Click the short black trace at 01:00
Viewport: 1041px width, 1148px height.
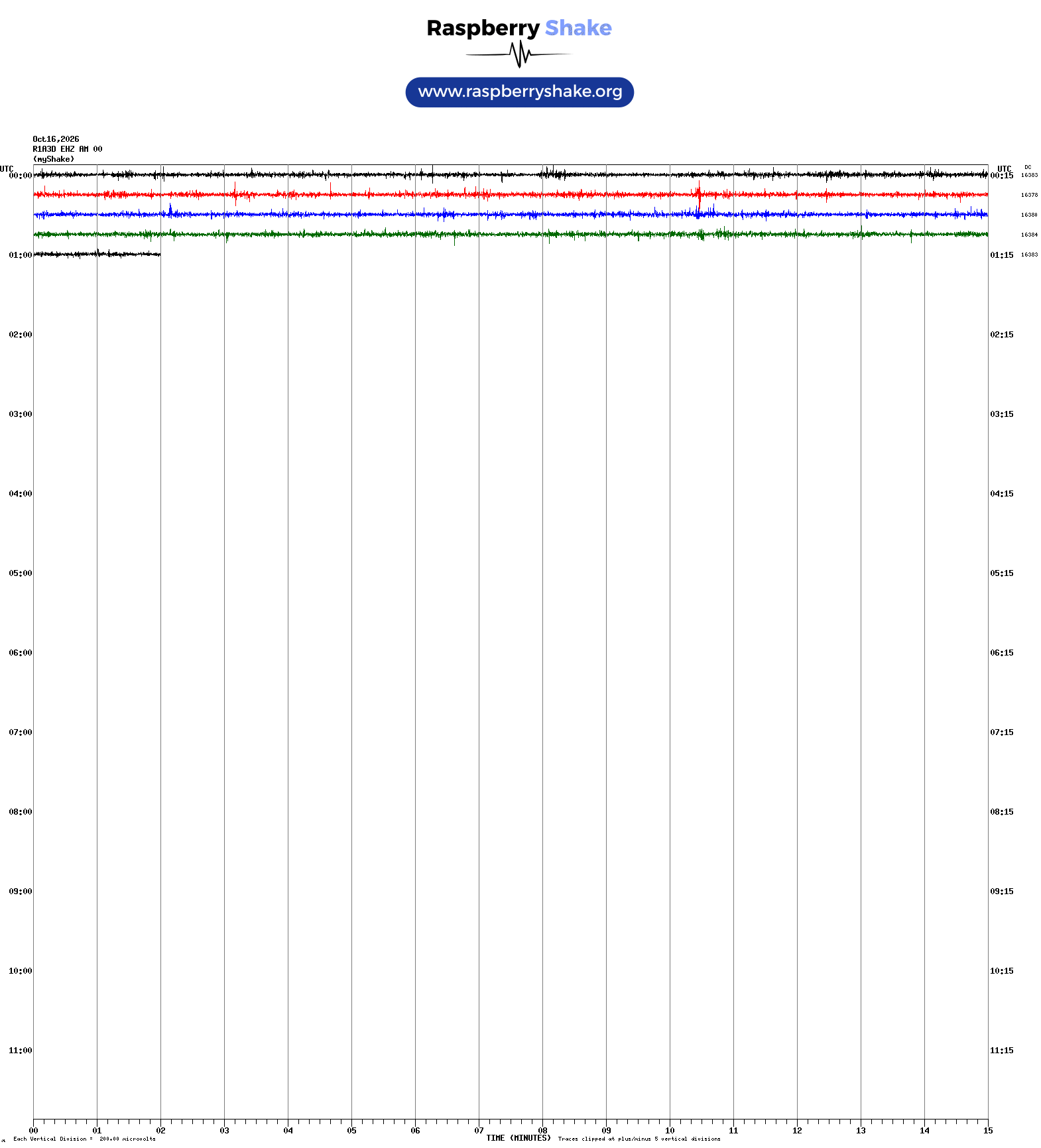[97, 254]
